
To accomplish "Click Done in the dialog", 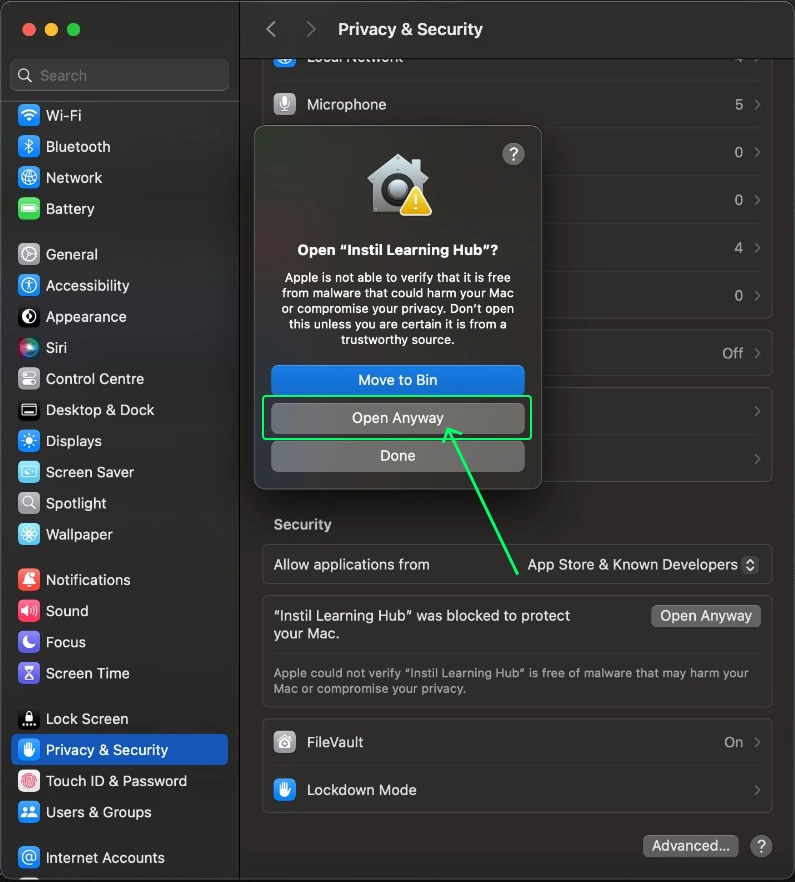I will pos(398,456).
